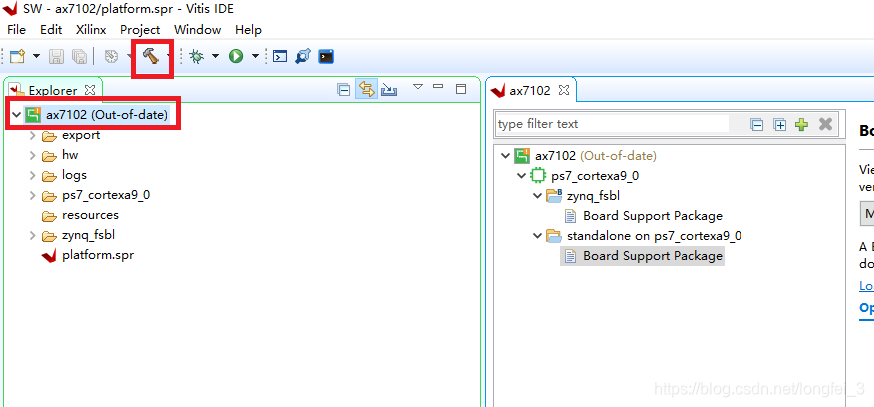This screenshot has height=407, width=874.
Task: Select zynq_fsbl folder in Explorer
Action: pyautogui.click(x=89, y=235)
